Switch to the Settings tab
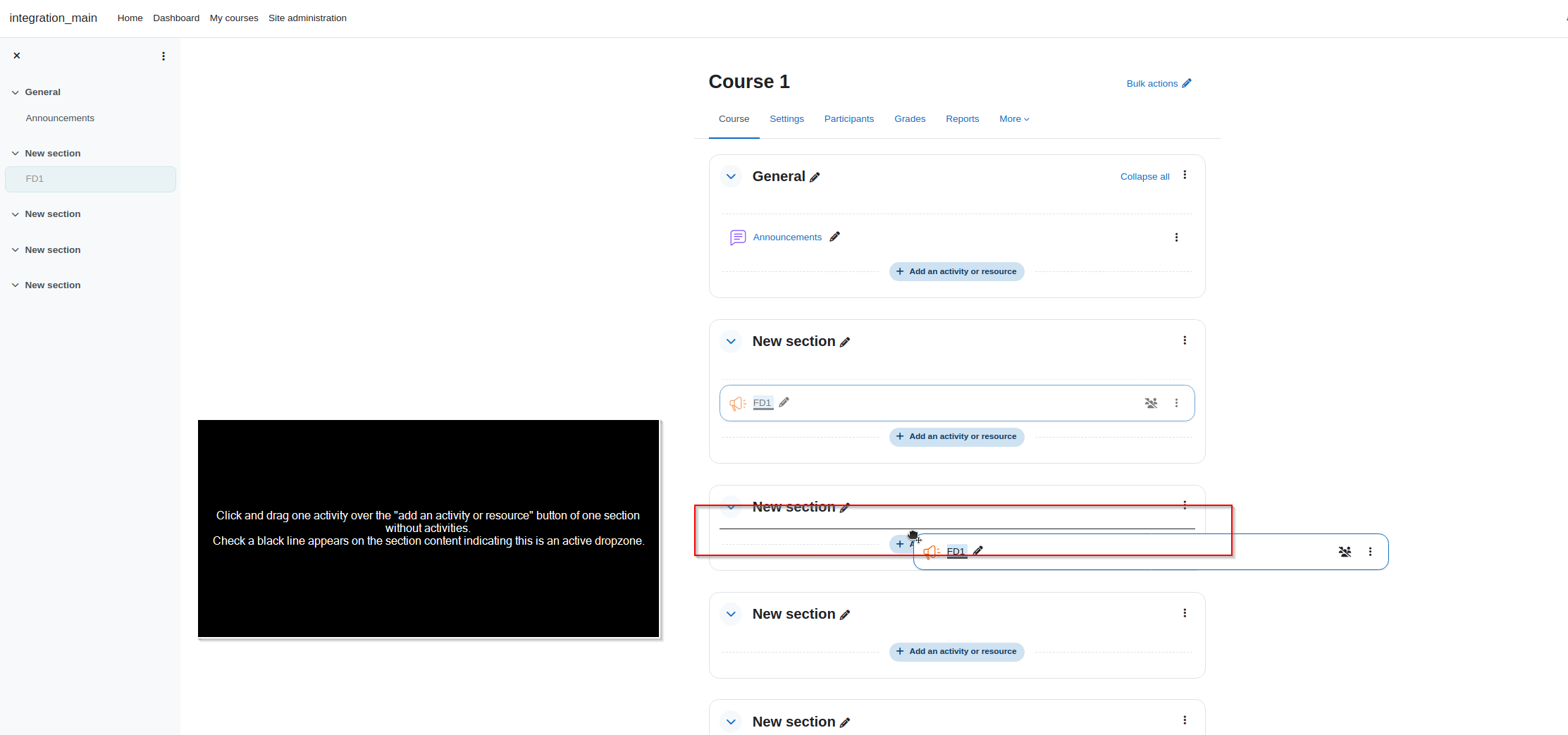The width and height of the screenshot is (1568, 735). 786,119
